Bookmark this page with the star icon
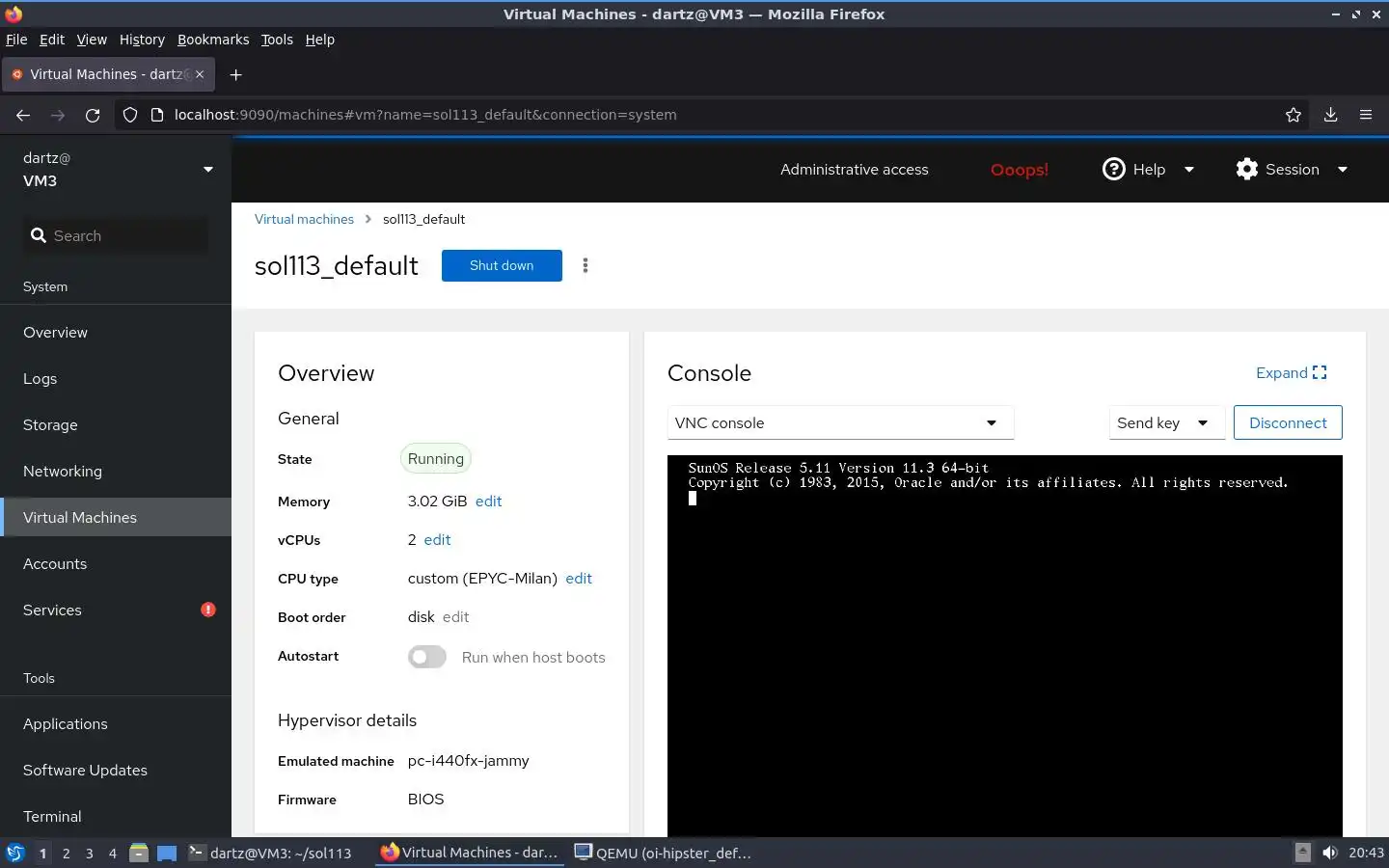 click(x=1294, y=115)
